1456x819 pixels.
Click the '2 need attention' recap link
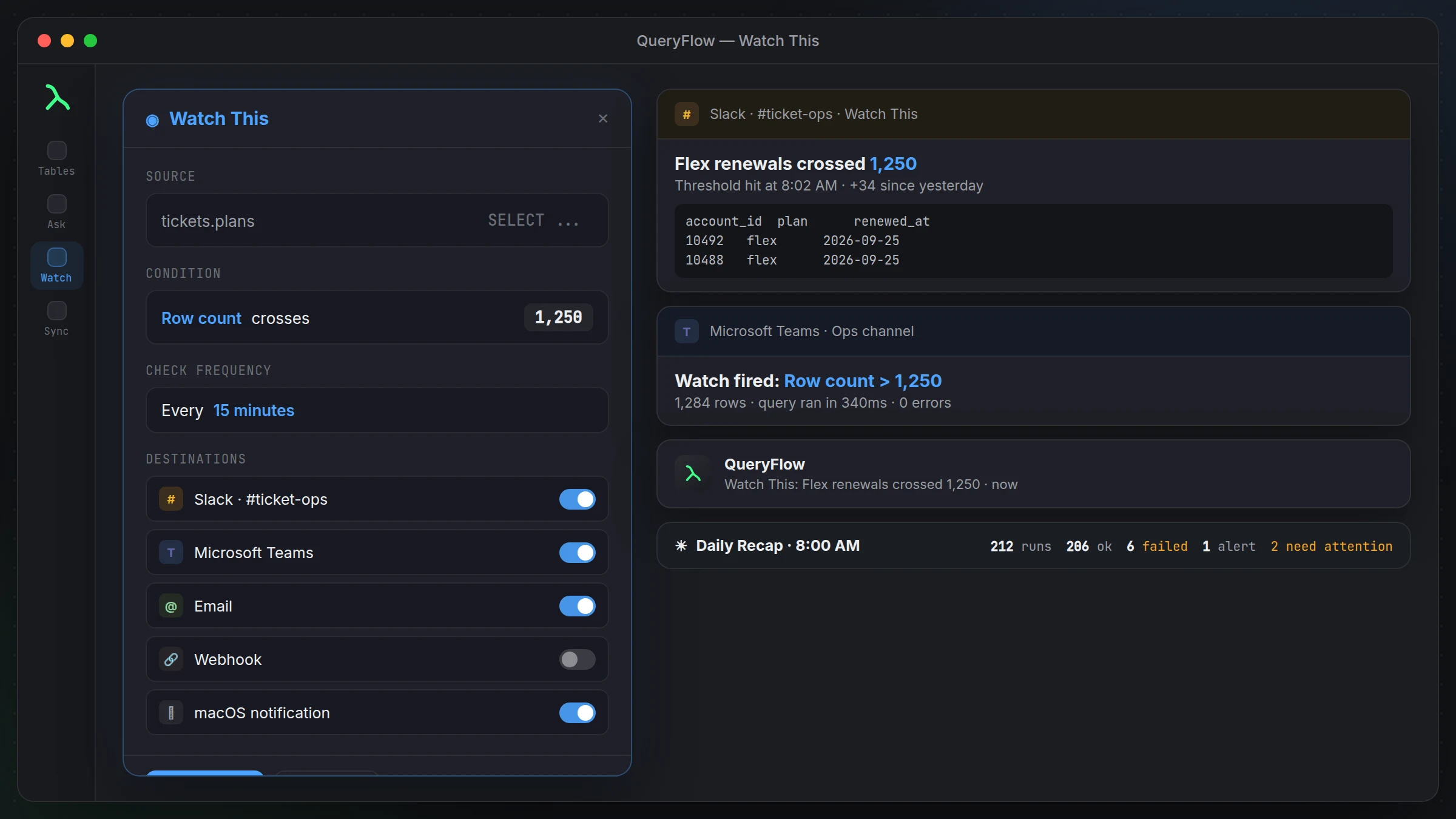[x=1331, y=546]
